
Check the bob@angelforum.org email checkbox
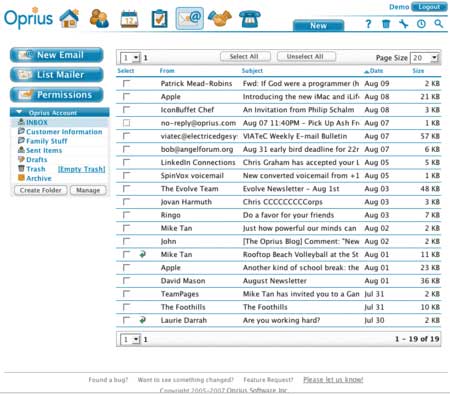pyautogui.click(x=126, y=149)
